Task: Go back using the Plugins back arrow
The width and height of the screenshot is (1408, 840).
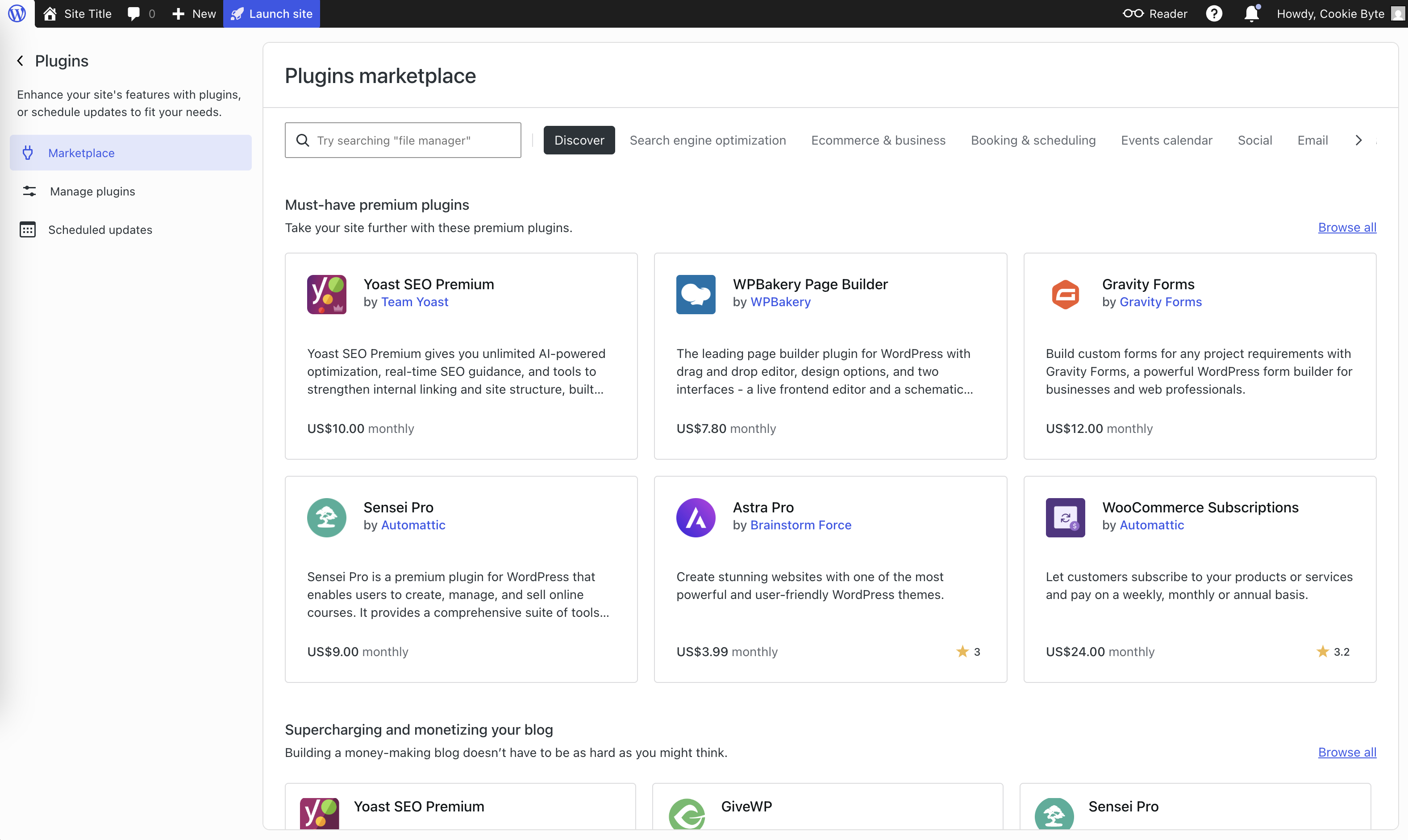Action: (x=20, y=61)
